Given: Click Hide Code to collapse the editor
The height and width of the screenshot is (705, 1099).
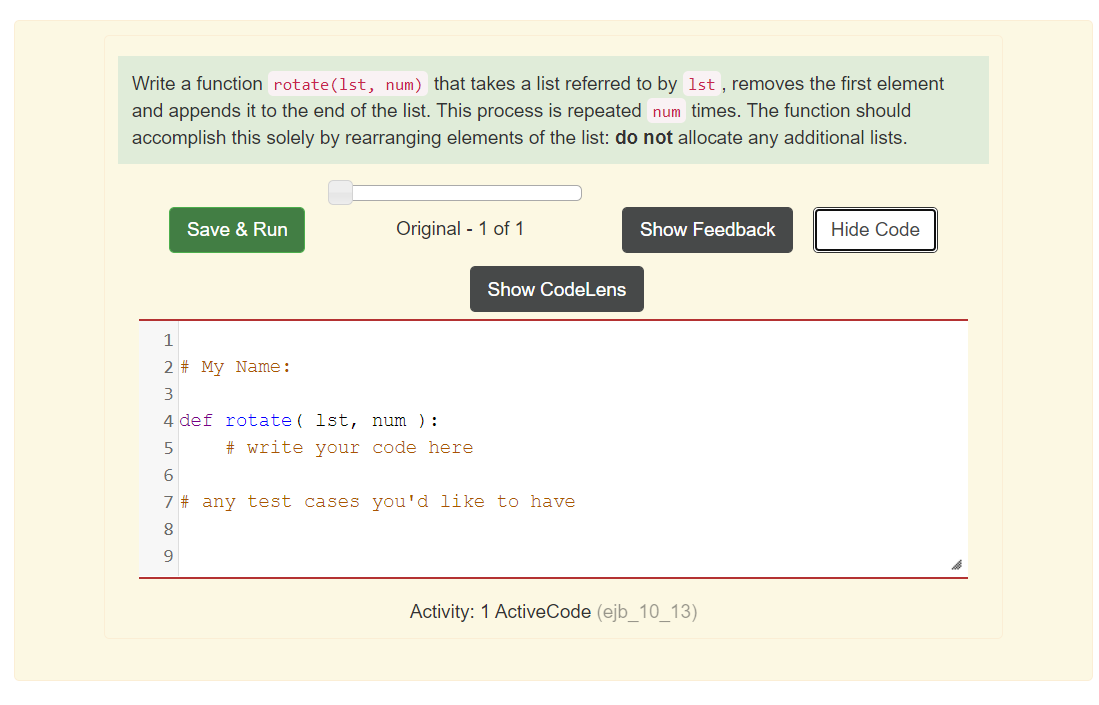Looking at the screenshot, I should 874,229.
